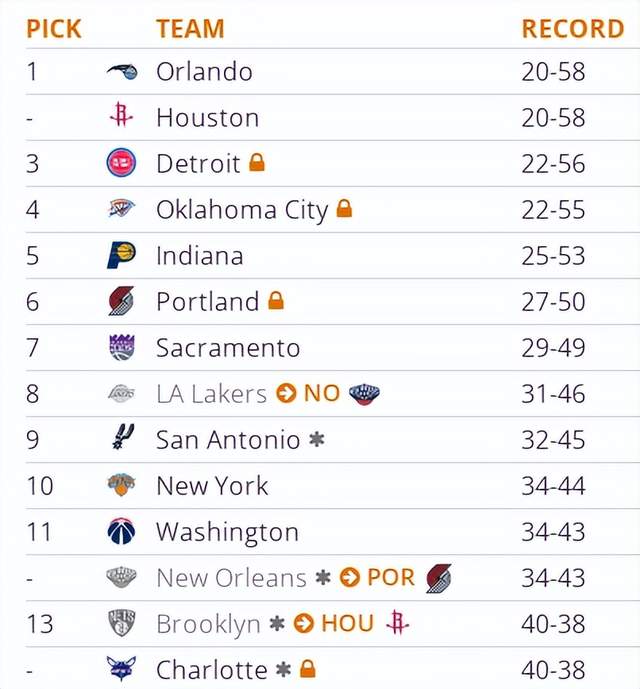This screenshot has width=640, height=689.
Task: Click the Indiana Pacers logo
Action: pyautogui.click(x=121, y=255)
